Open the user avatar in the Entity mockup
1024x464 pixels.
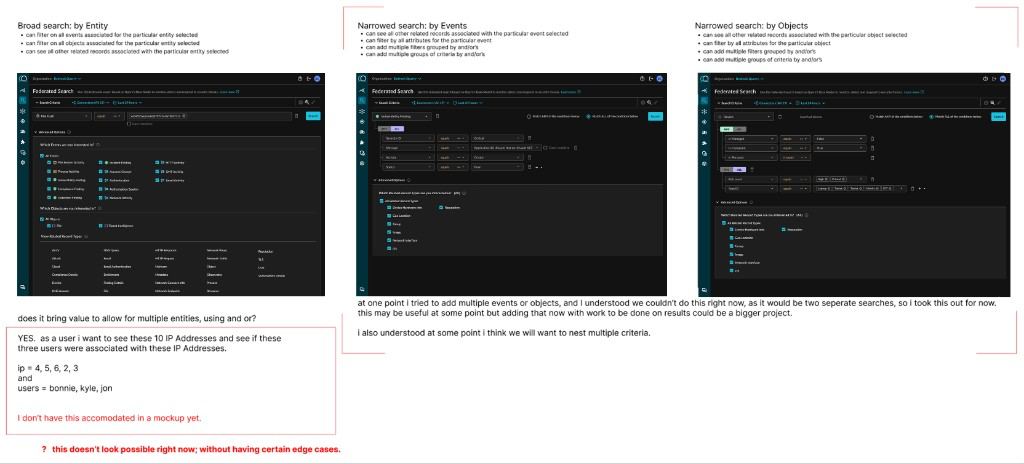[x=317, y=78]
